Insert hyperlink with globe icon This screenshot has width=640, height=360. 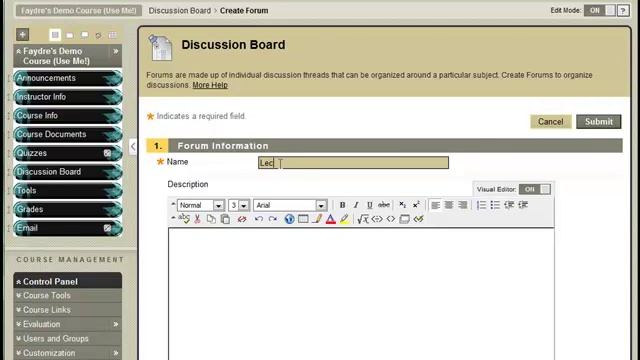coord(289,219)
